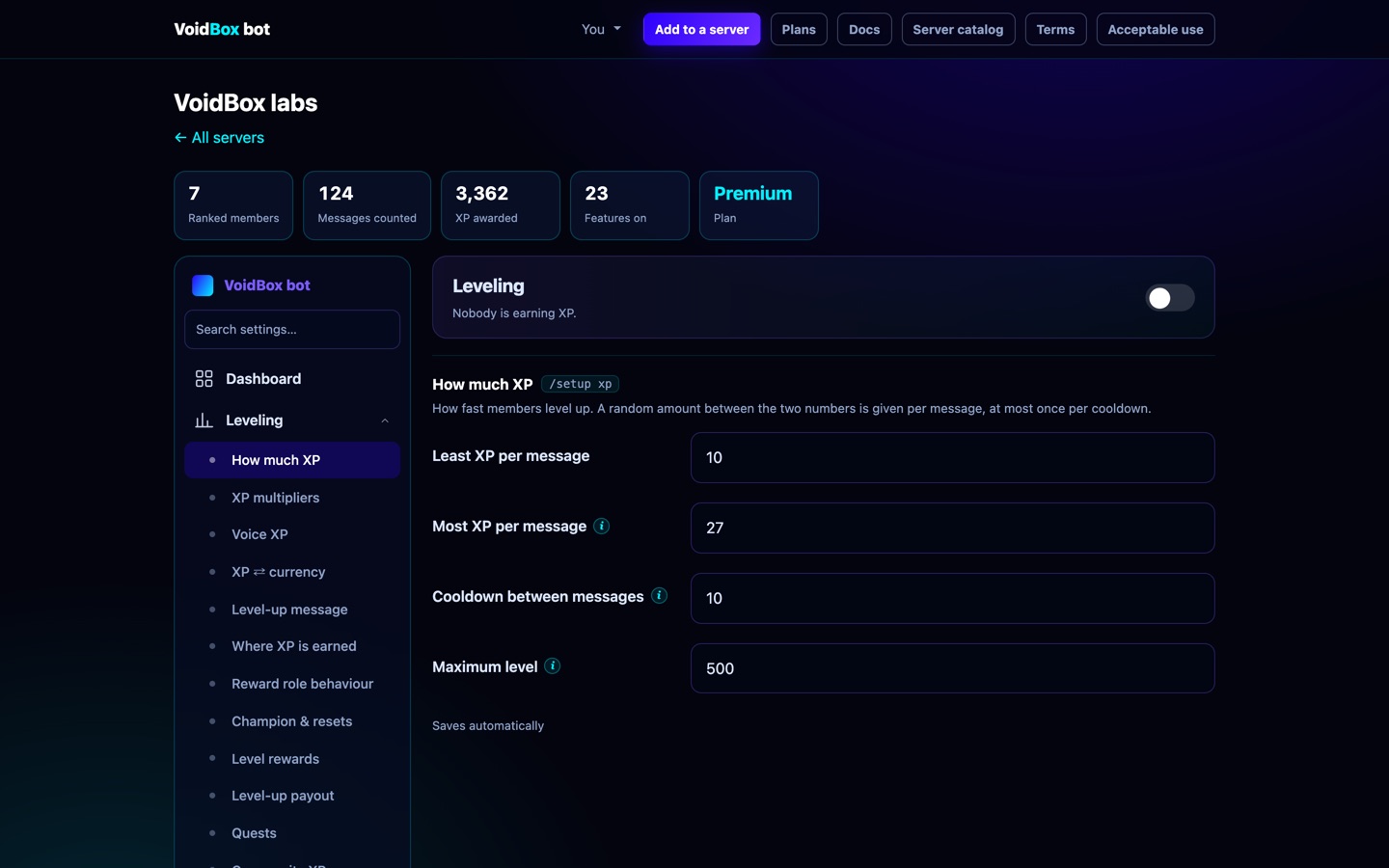
Task: Go to Voice XP settings
Action: pyautogui.click(x=292, y=534)
